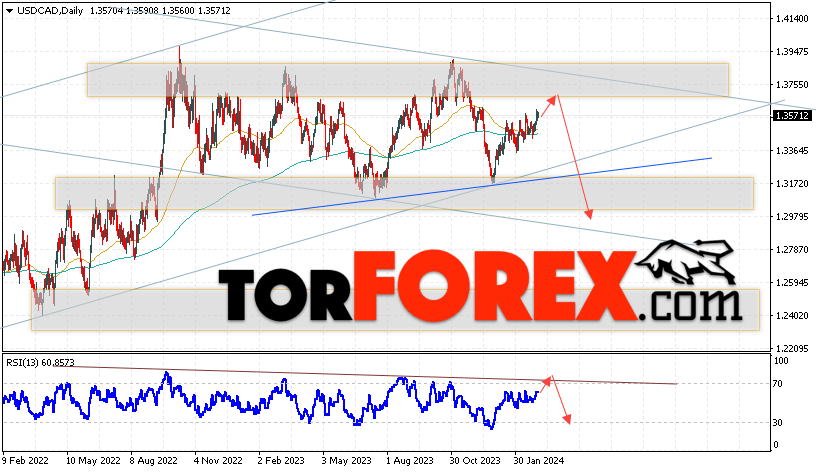Select the 1.39475 price axis label

click(792, 52)
